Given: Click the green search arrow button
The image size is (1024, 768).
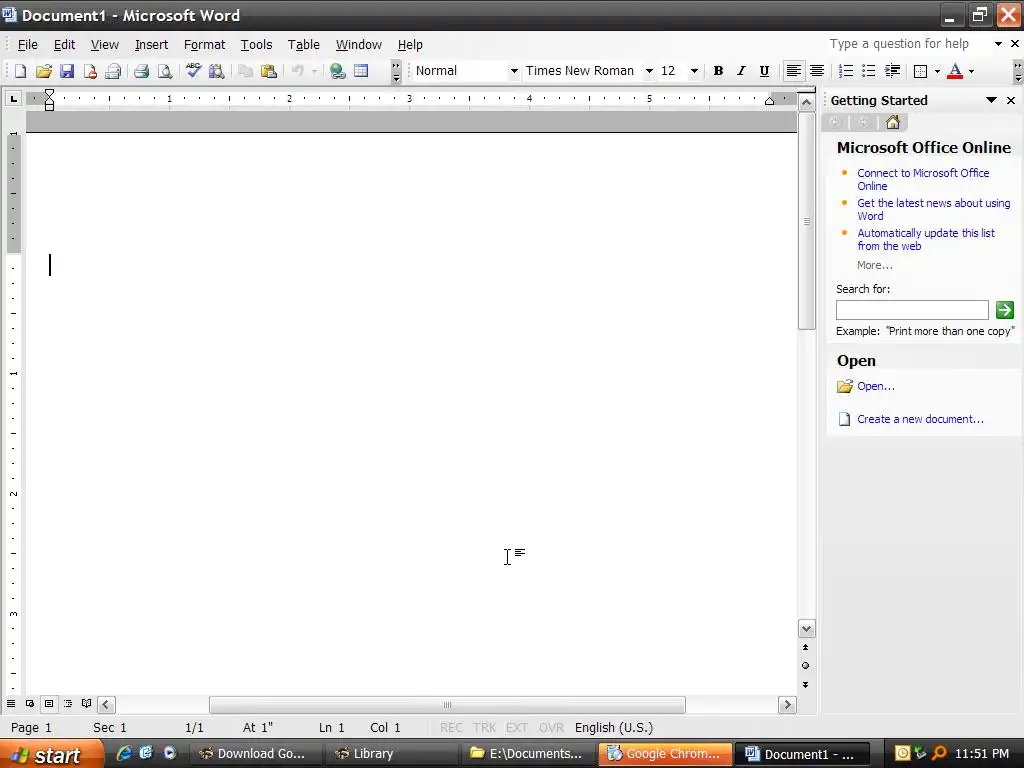Looking at the screenshot, I should pos(1004,310).
